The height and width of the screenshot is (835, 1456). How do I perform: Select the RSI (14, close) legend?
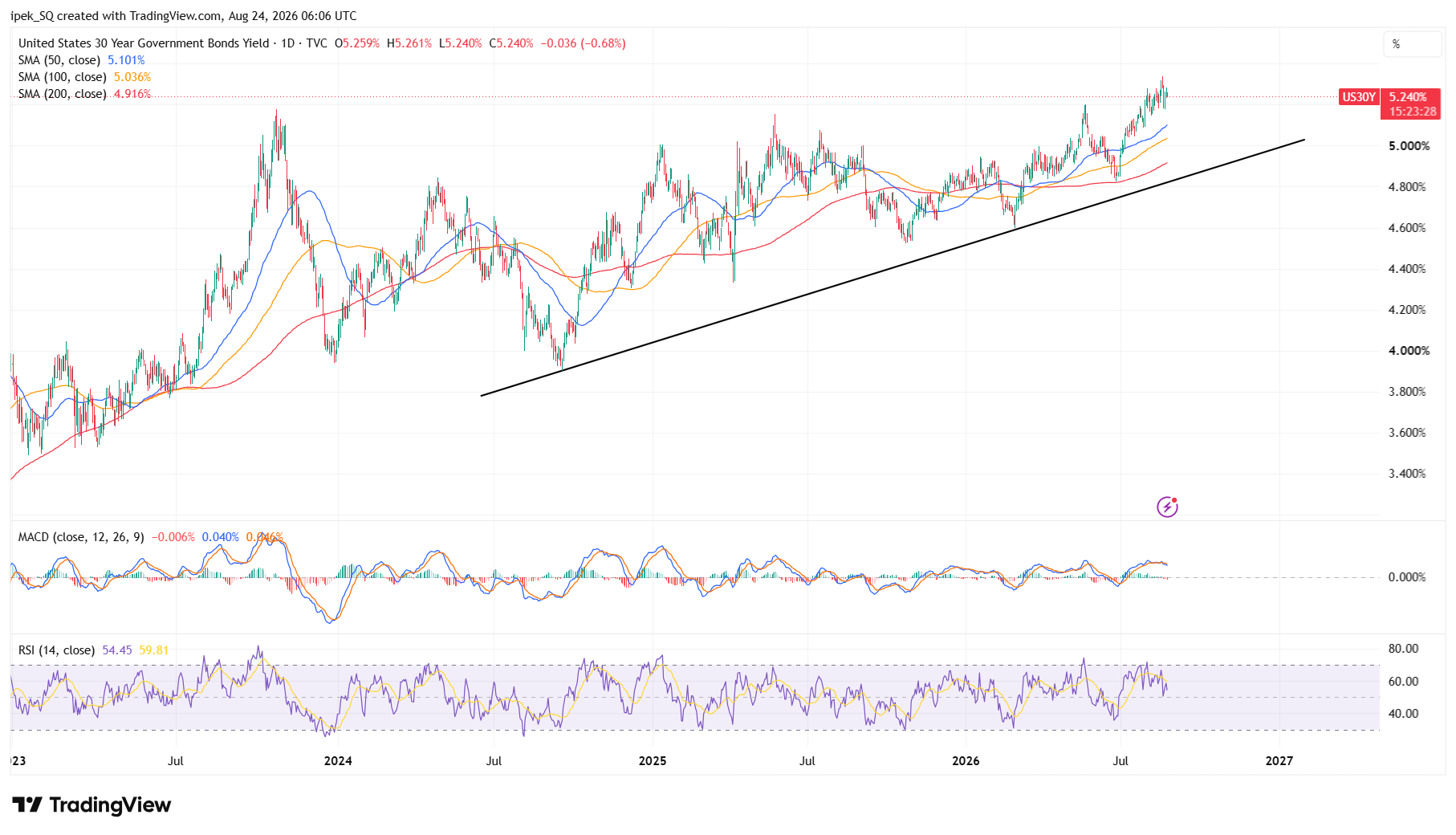(x=56, y=650)
